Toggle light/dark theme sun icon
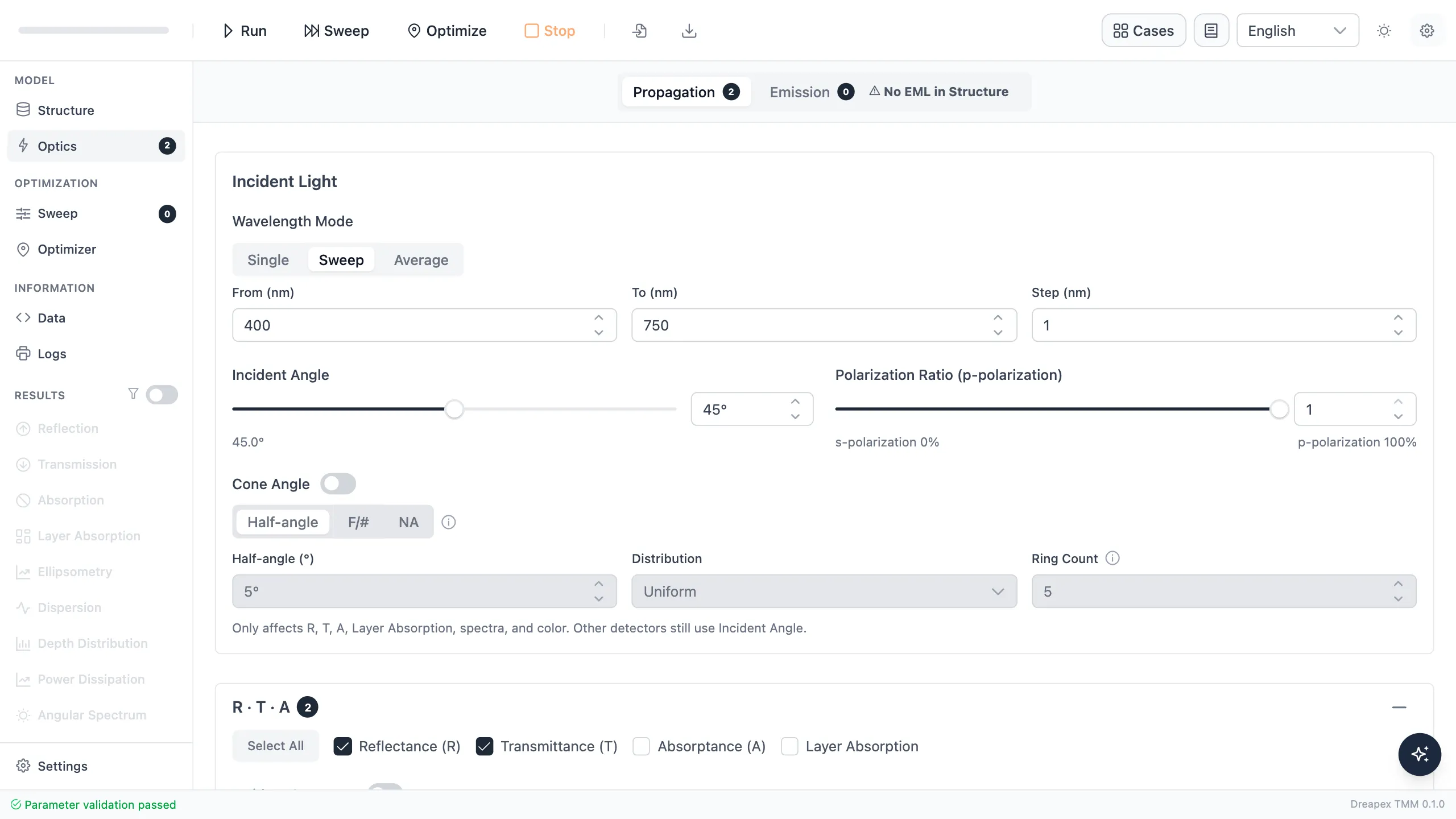The height and width of the screenshot is (819, 1456). pyautogui.click(x=1384, y=31)
